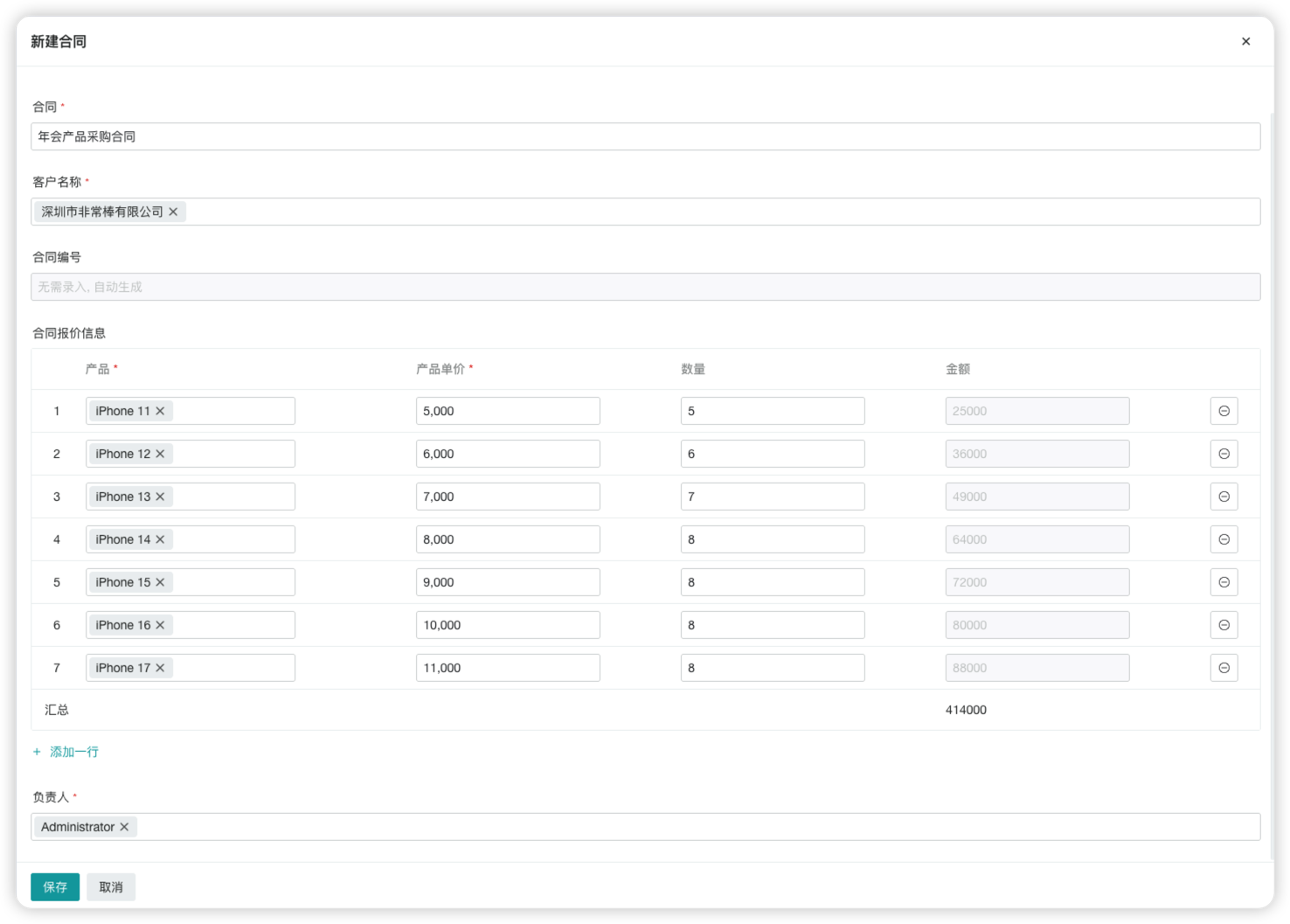Viewport: 1290px width, 924px height.
Task: Remove the iPhone 14 row with minus icon
Action: pos(1224,539)
